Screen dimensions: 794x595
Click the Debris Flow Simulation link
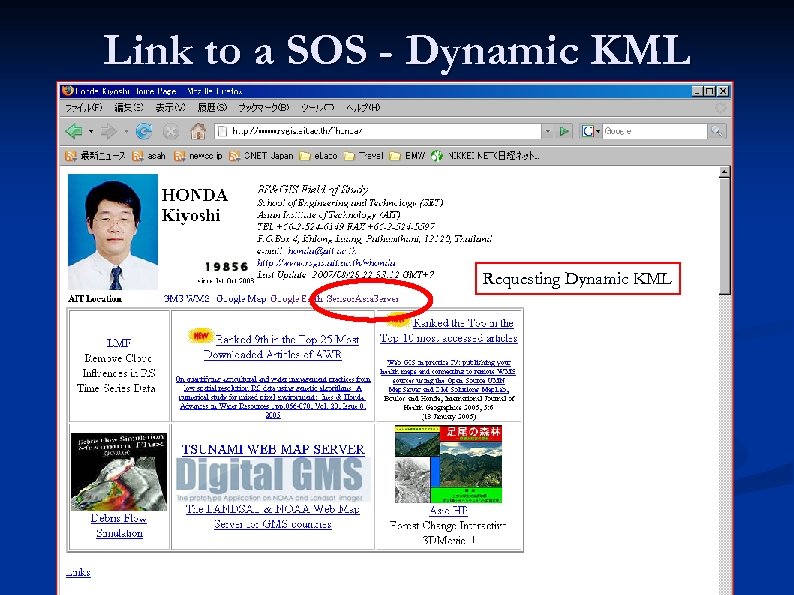[x=119, y=526]
